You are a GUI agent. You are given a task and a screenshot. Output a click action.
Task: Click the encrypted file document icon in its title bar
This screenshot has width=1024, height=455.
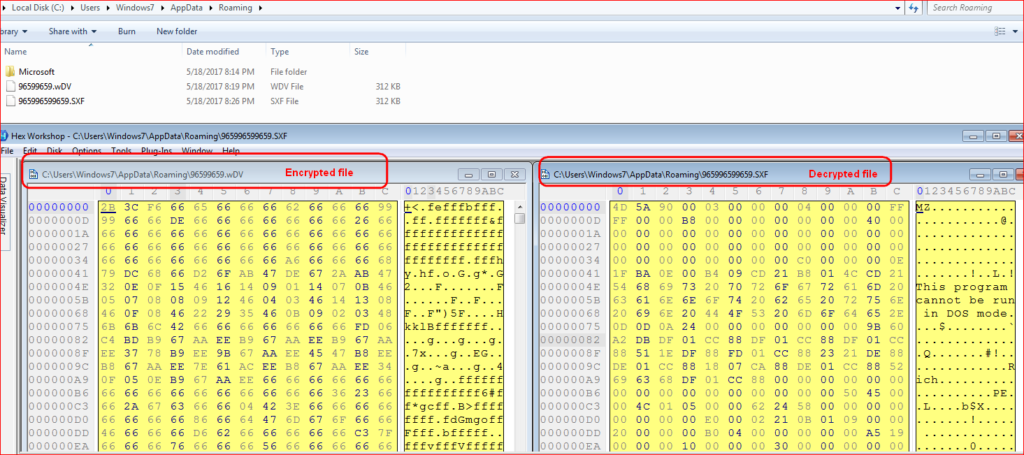click(x=33, y=174)
